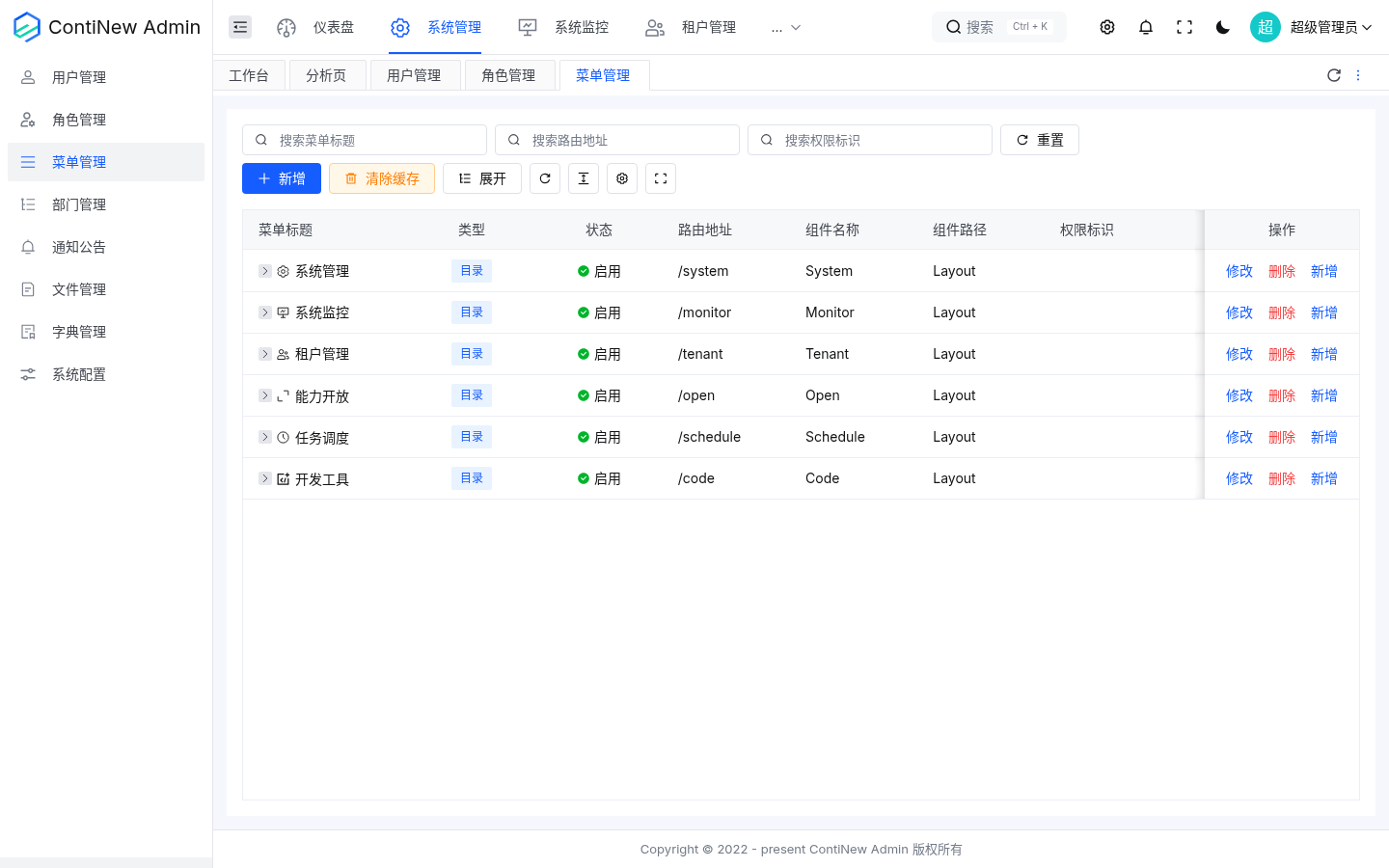The width and height of the screenshot is (1389, 868).
Task: Focus the 搜索菜单标题 input field
Action: [x=365, y=140]
